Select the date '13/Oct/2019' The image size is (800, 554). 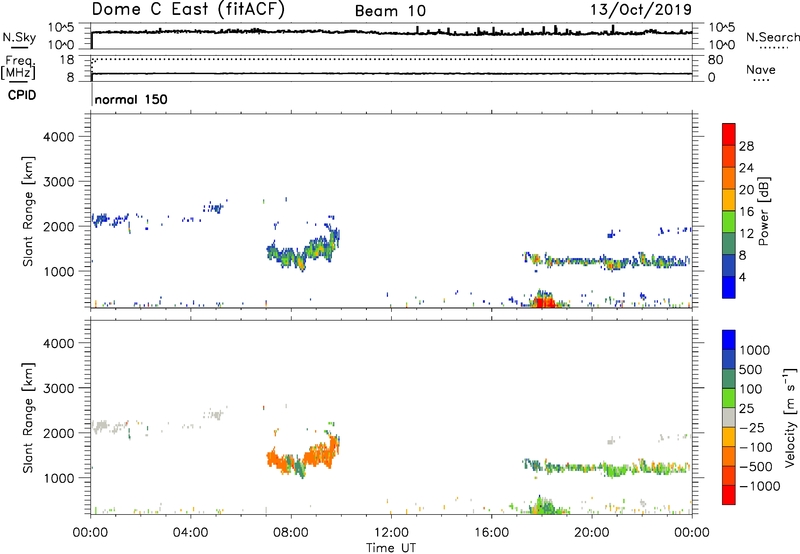click(641, 10)
